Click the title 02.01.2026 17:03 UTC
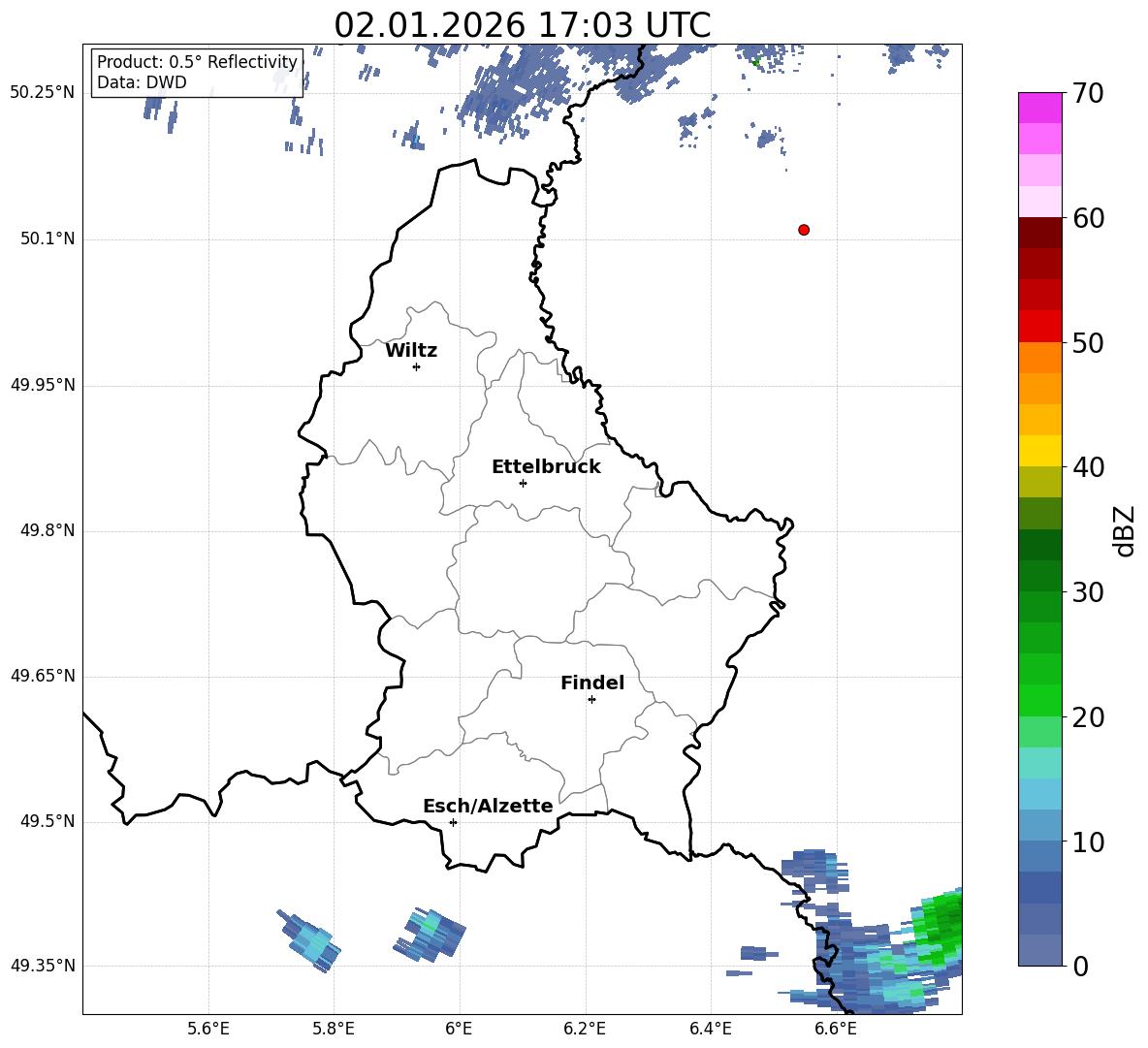Viewport: 1148px width, 1048px height. coord(522,25)
